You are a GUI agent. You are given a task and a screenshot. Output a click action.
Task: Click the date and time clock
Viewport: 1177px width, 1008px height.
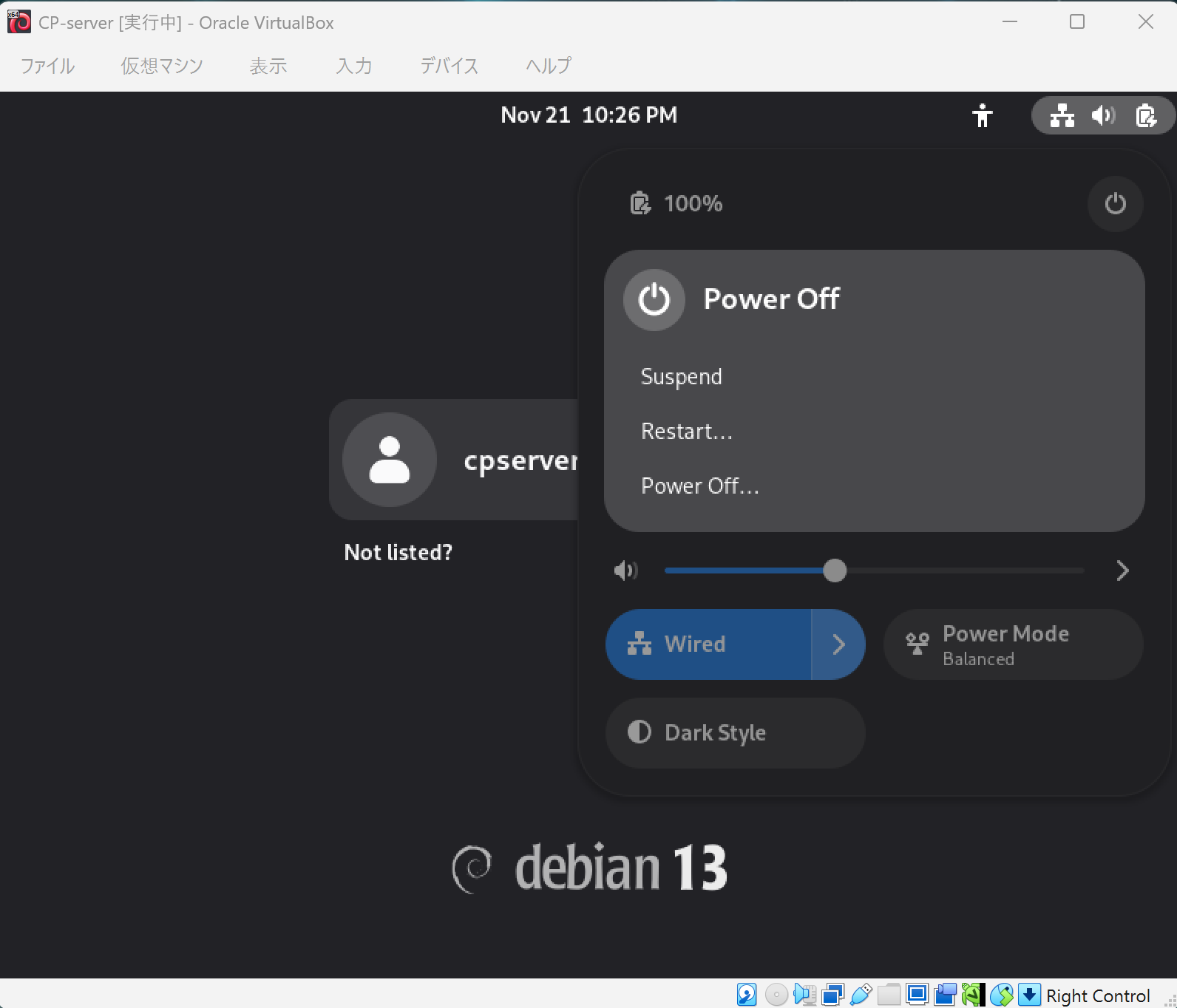pos(588,115)
